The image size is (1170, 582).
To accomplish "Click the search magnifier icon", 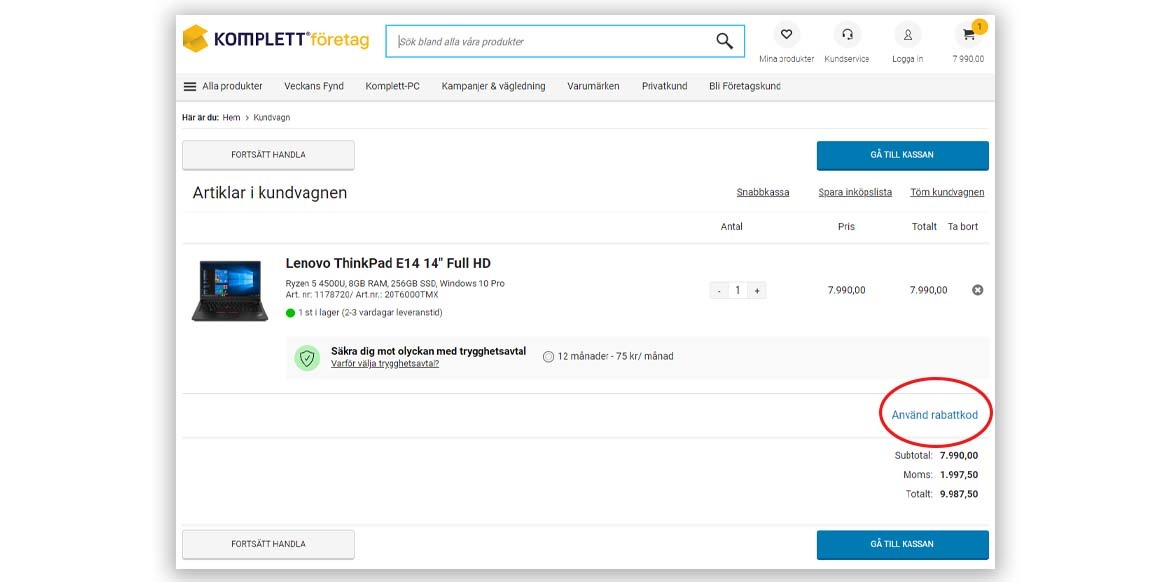I will (x=724, y=41).
